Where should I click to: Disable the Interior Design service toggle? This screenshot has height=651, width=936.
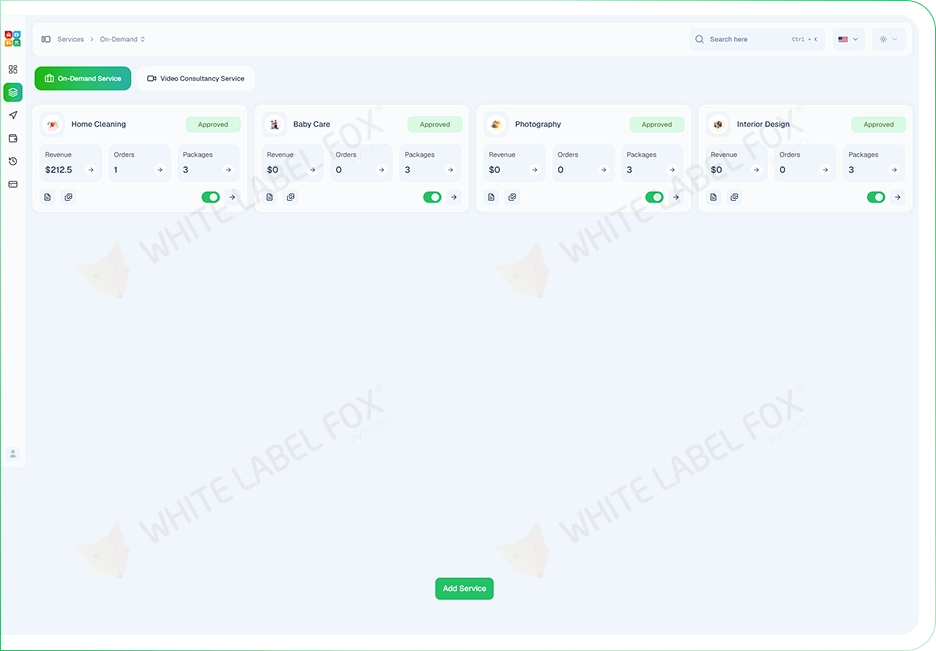pos(876,197)
